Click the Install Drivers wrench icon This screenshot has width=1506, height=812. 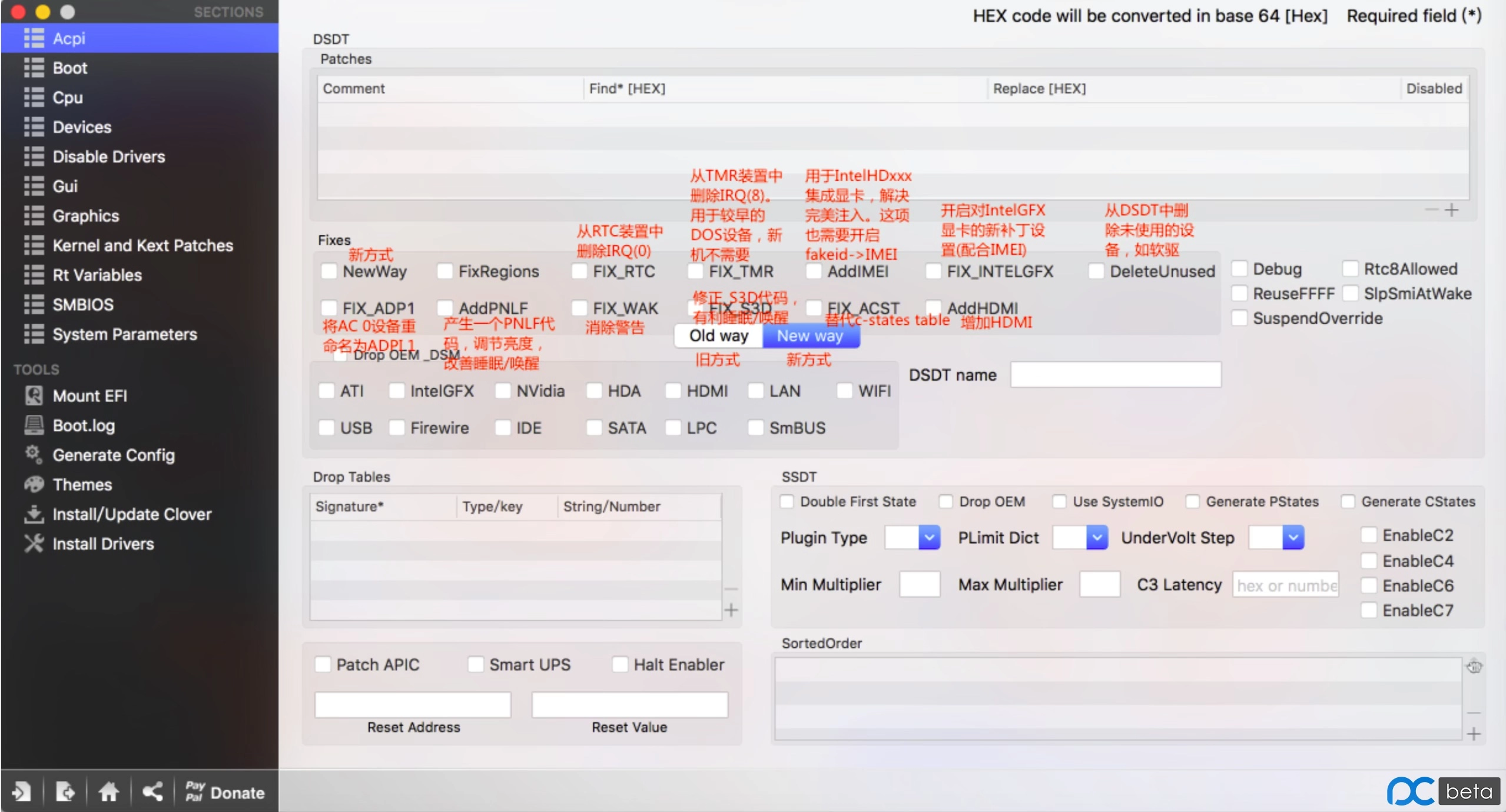34,543
